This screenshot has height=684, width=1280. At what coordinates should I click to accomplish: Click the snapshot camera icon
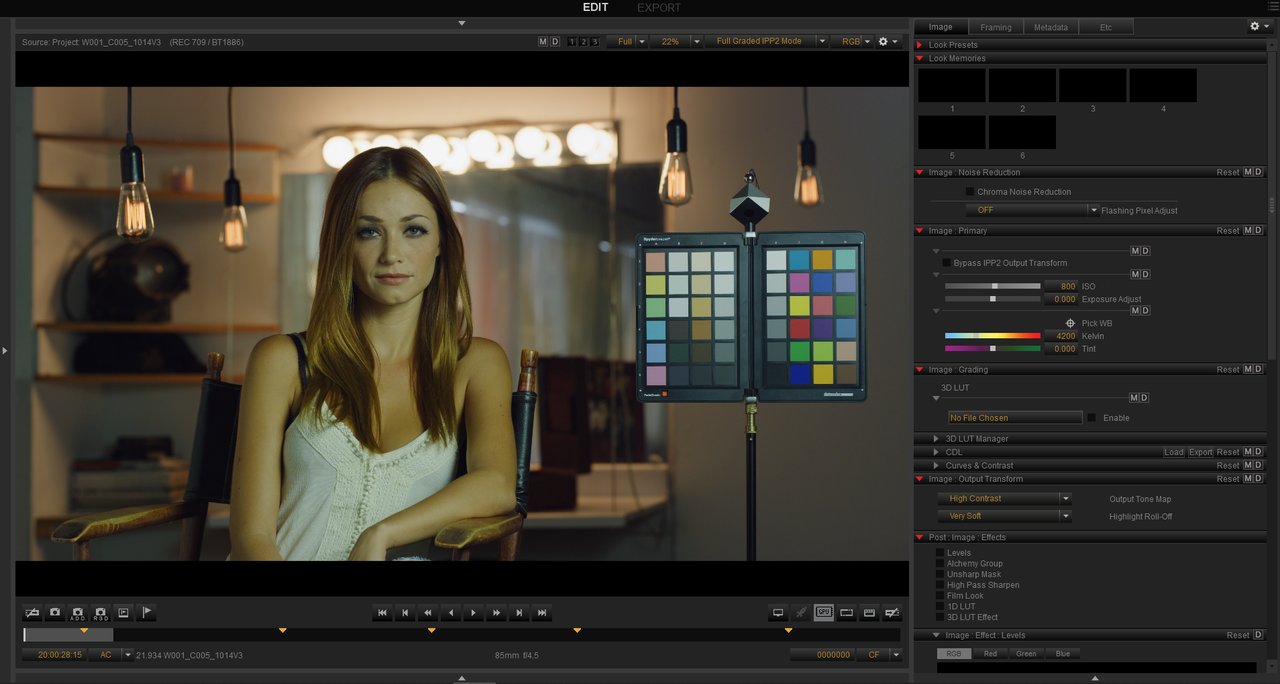(55, 612)
